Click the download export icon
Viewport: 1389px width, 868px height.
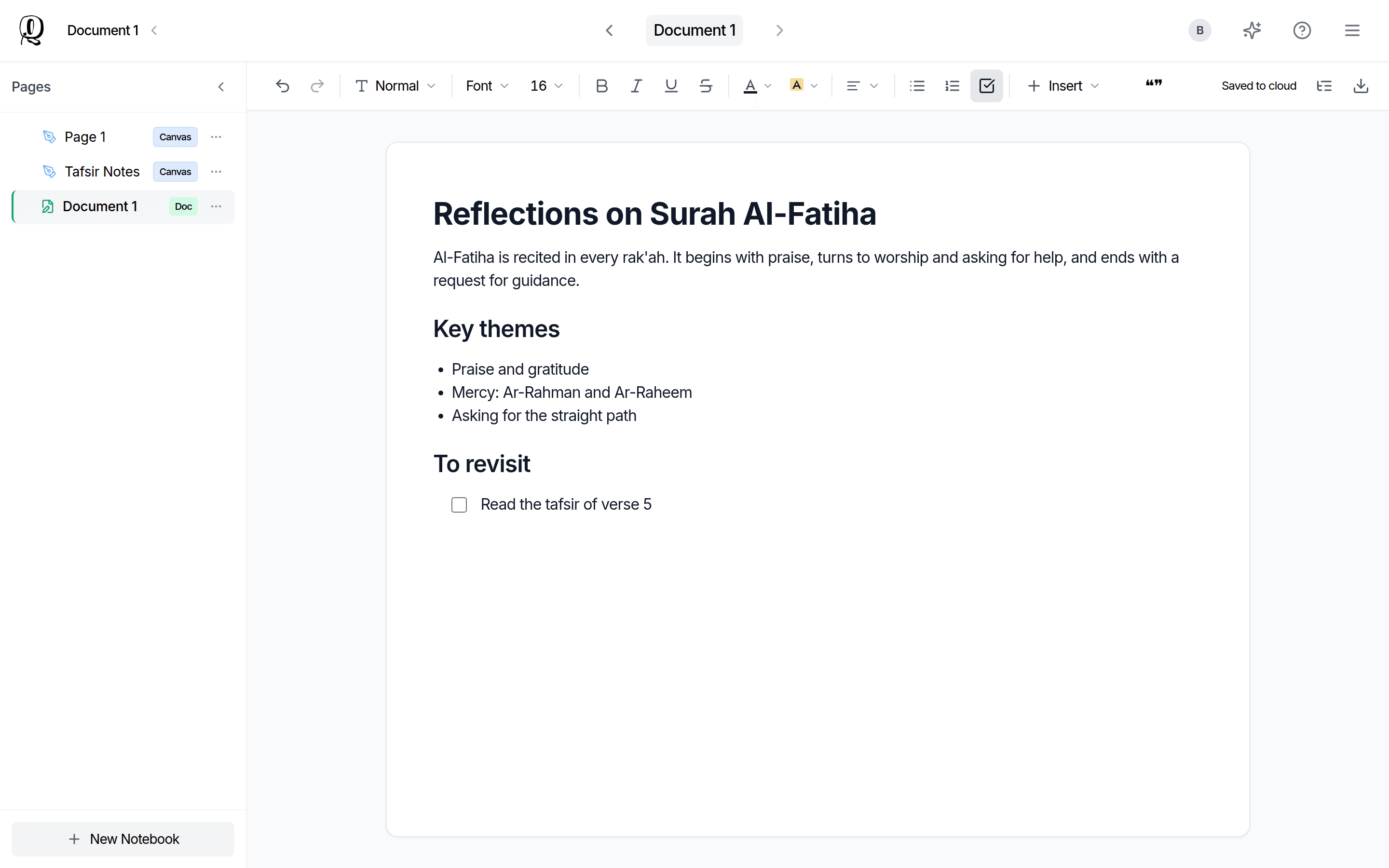pyautogui.click(x=1361, y=86)
